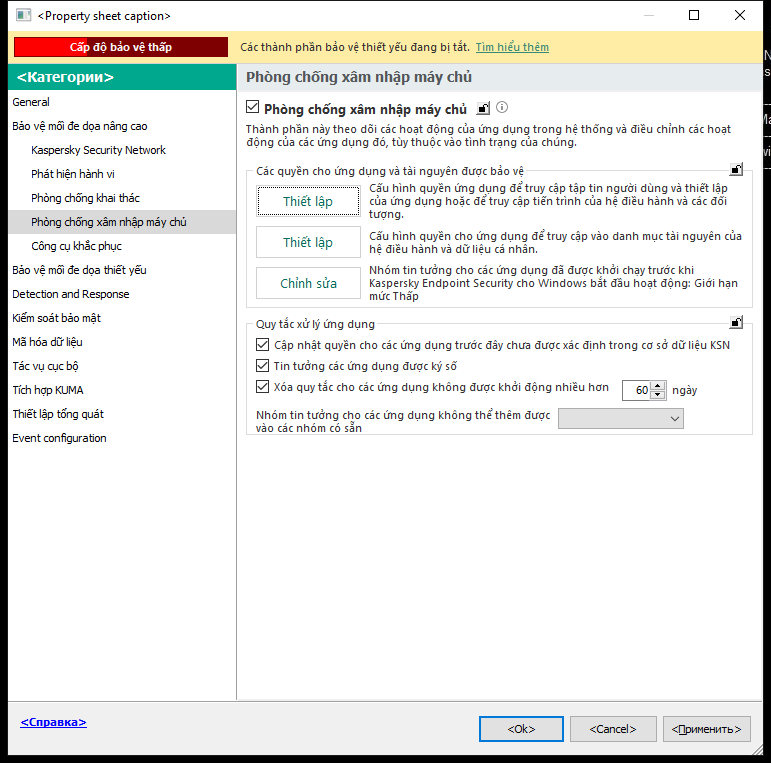
Task: Click info icon beside Phòng chống xâm nhập máy chủ
Action: tap(502, 107)
